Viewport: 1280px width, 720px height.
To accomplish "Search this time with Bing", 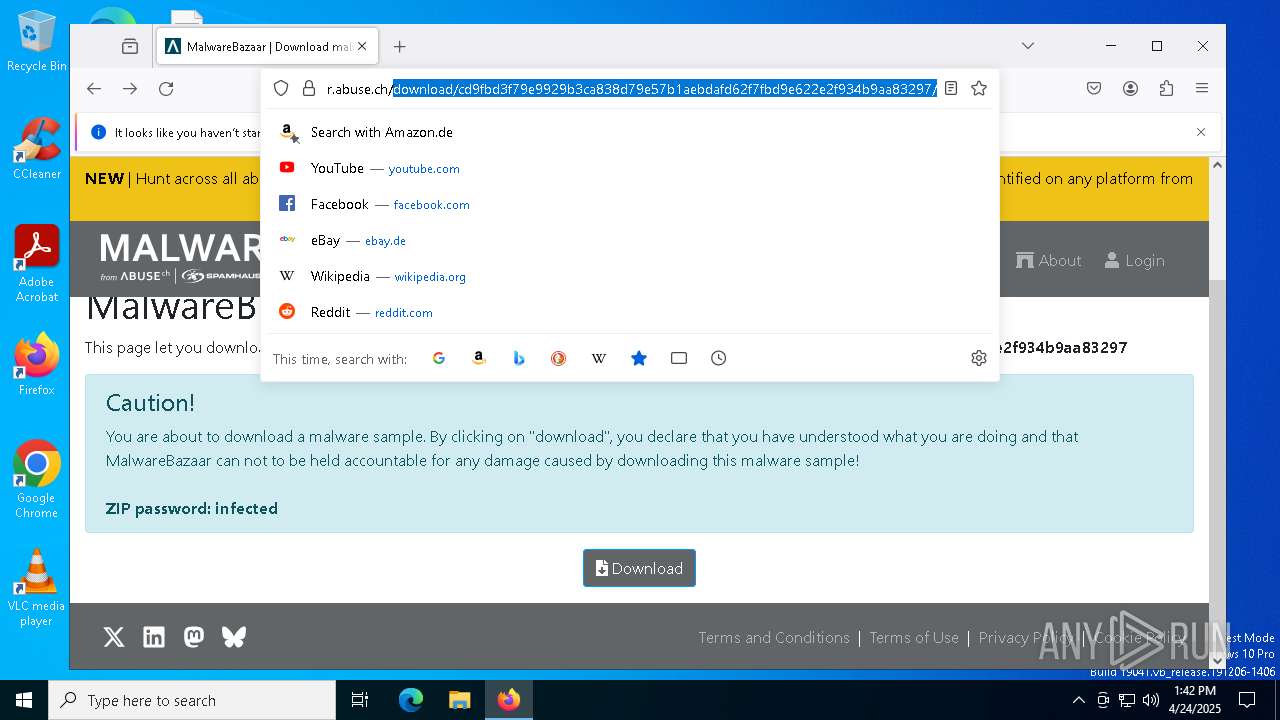I will pyautogui.click(x=519, y=358).
